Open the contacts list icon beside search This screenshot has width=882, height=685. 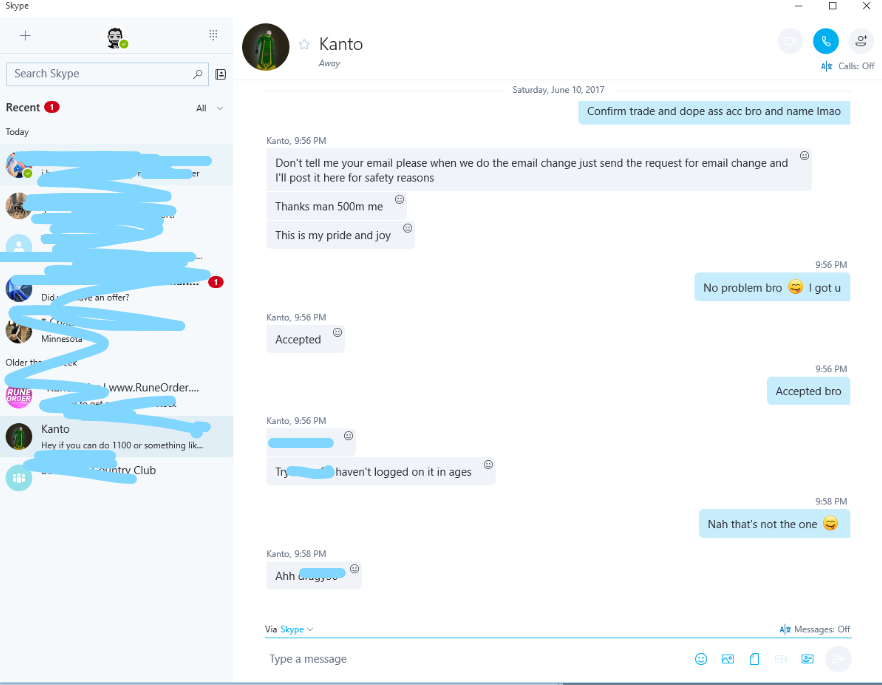tap(220, 74)
